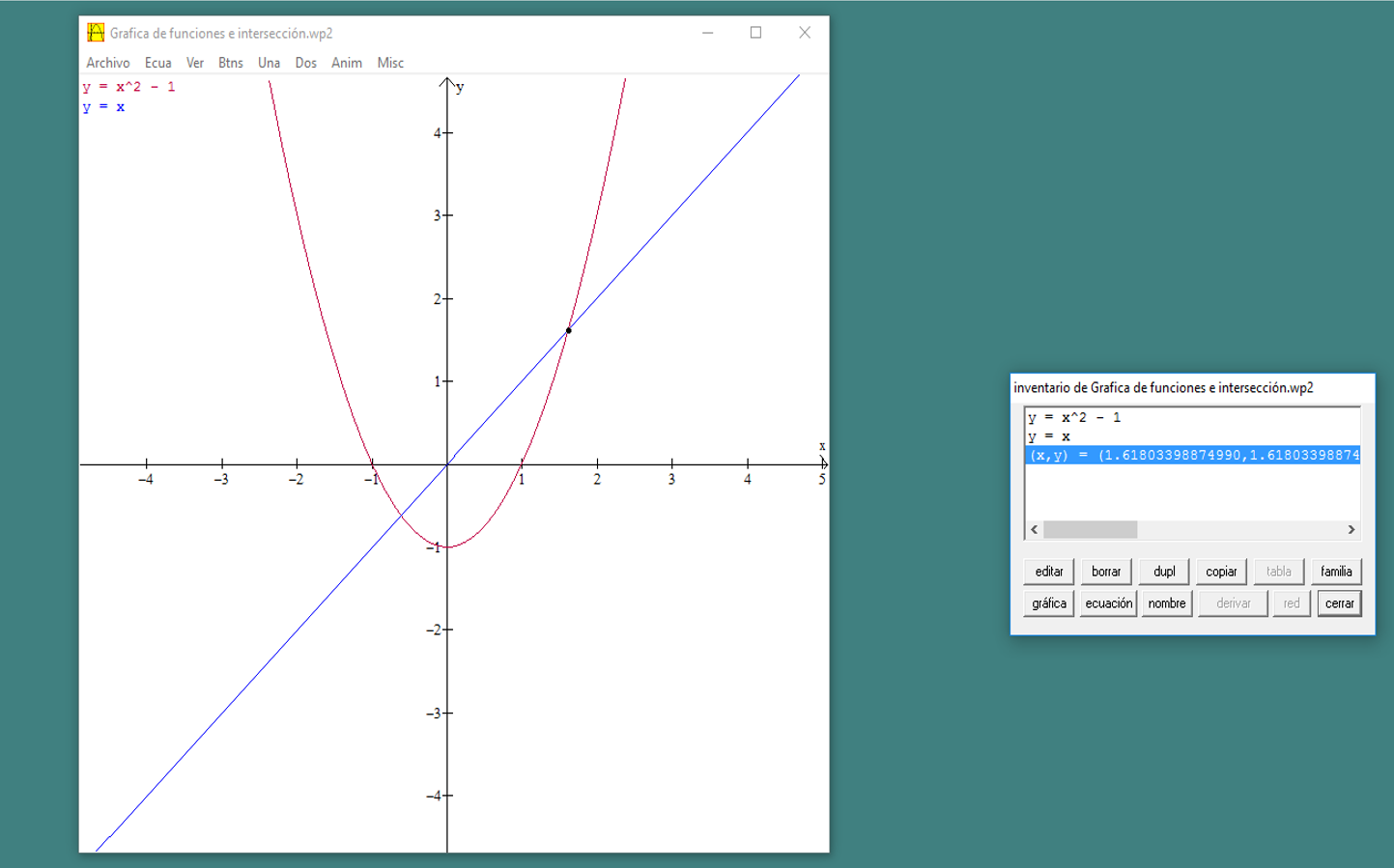Duplicate the selected equation with dupl

(1163, 571)
